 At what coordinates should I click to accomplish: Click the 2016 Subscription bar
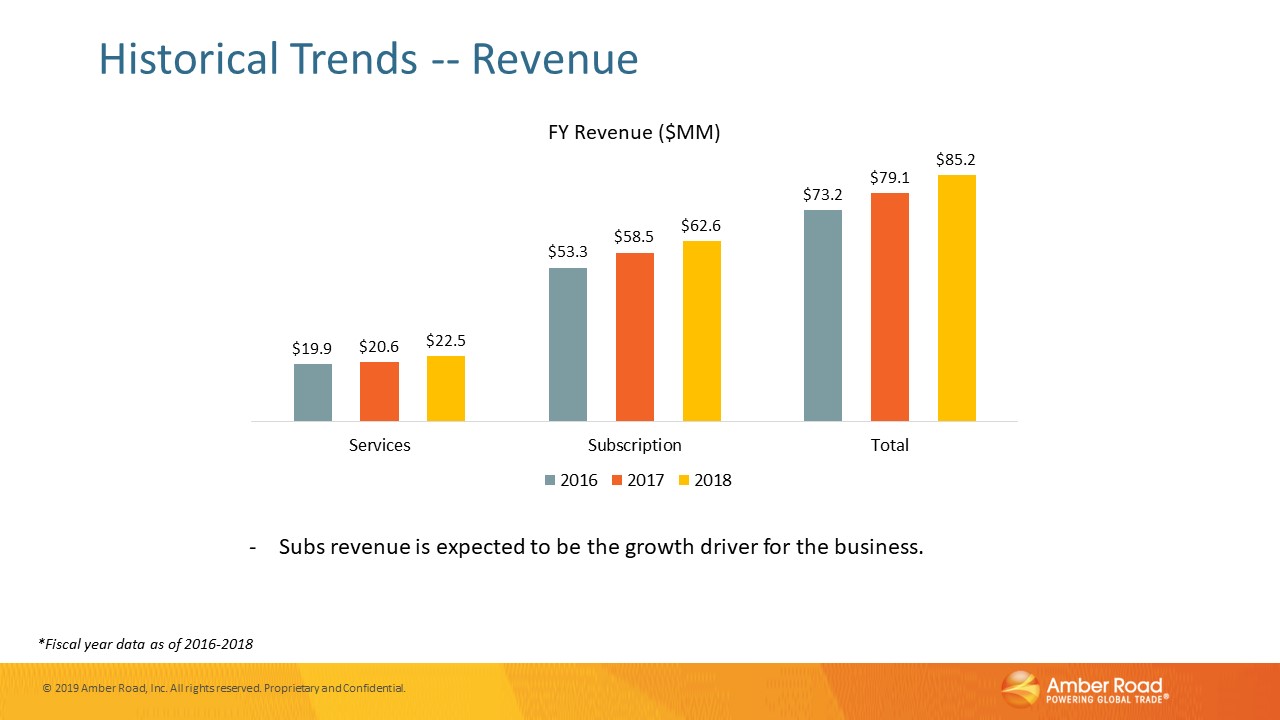point(568,344)
